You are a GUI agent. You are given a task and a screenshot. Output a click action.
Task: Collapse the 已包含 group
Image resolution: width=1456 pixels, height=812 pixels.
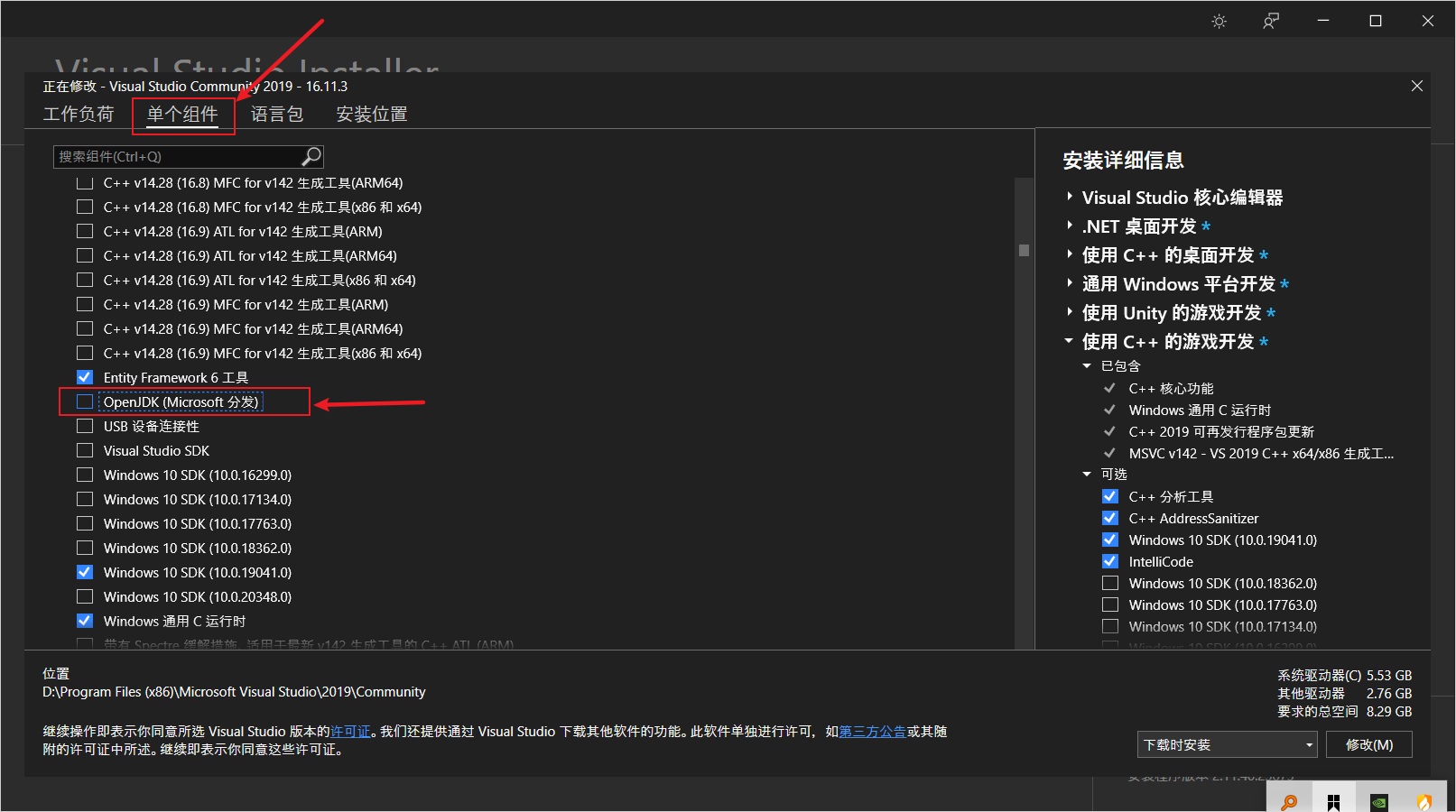(x=1088, y=365)
